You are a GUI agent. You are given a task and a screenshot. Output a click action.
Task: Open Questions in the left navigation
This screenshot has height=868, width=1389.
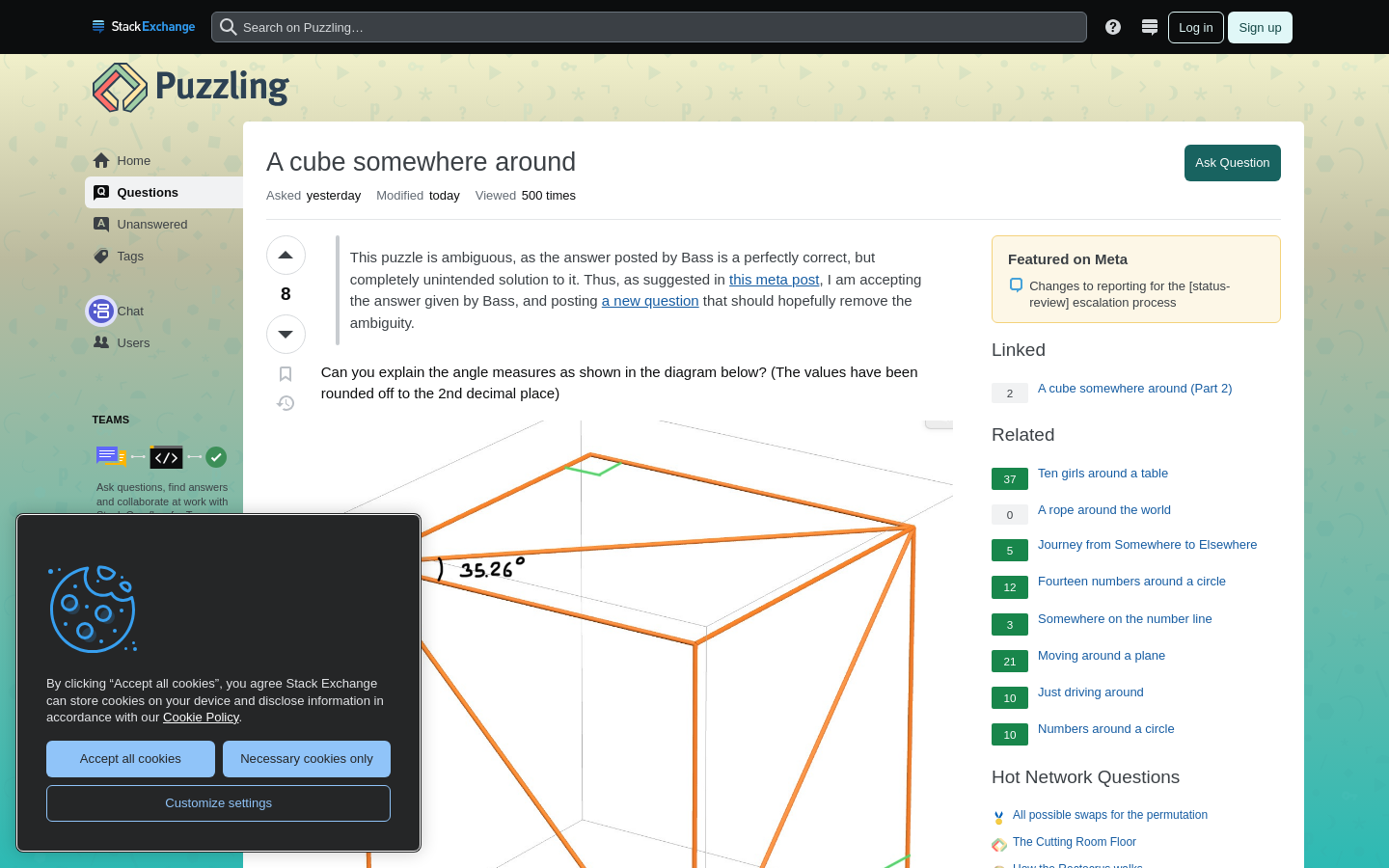[164, 192]
